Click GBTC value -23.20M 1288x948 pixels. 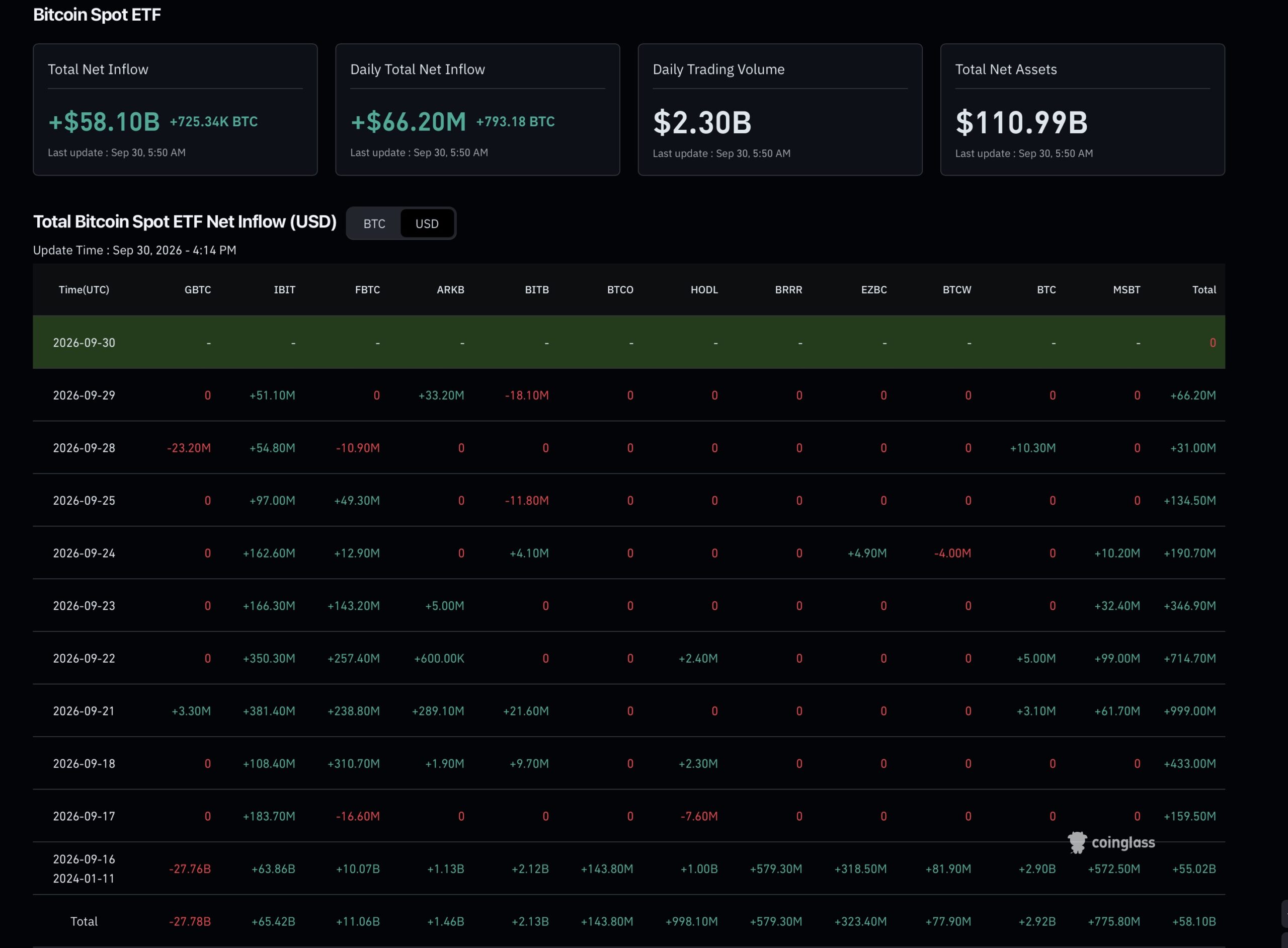click(189, 448)
